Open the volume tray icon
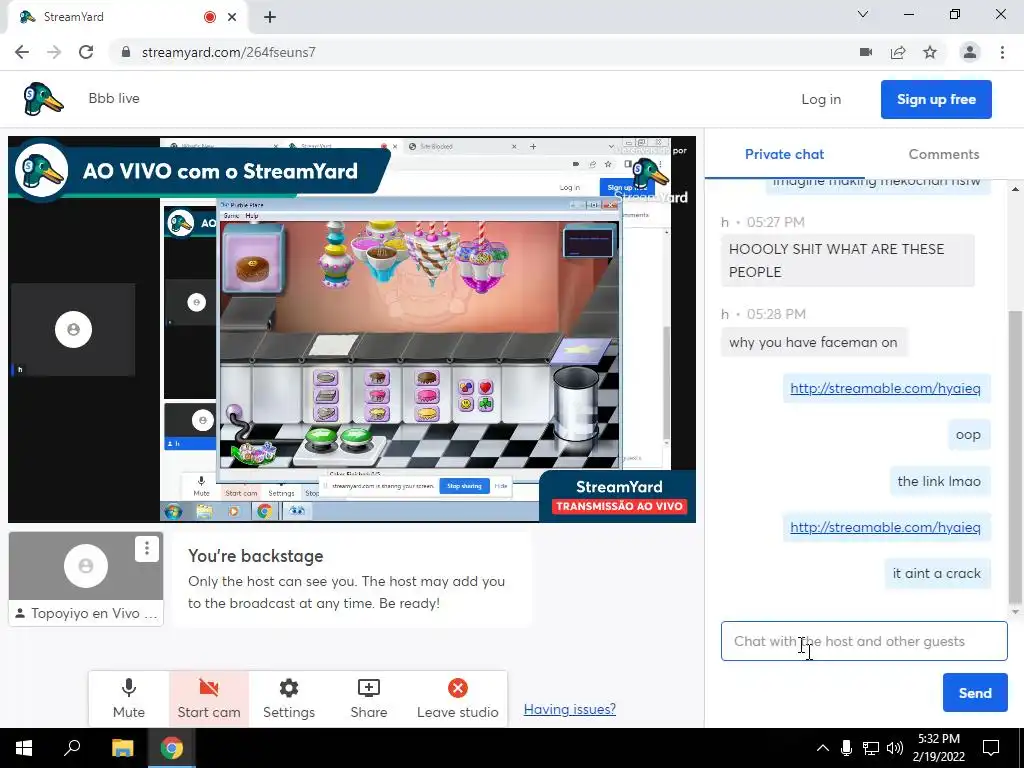The height and width of the screenshot is (768, 1024). coord(895,748)
